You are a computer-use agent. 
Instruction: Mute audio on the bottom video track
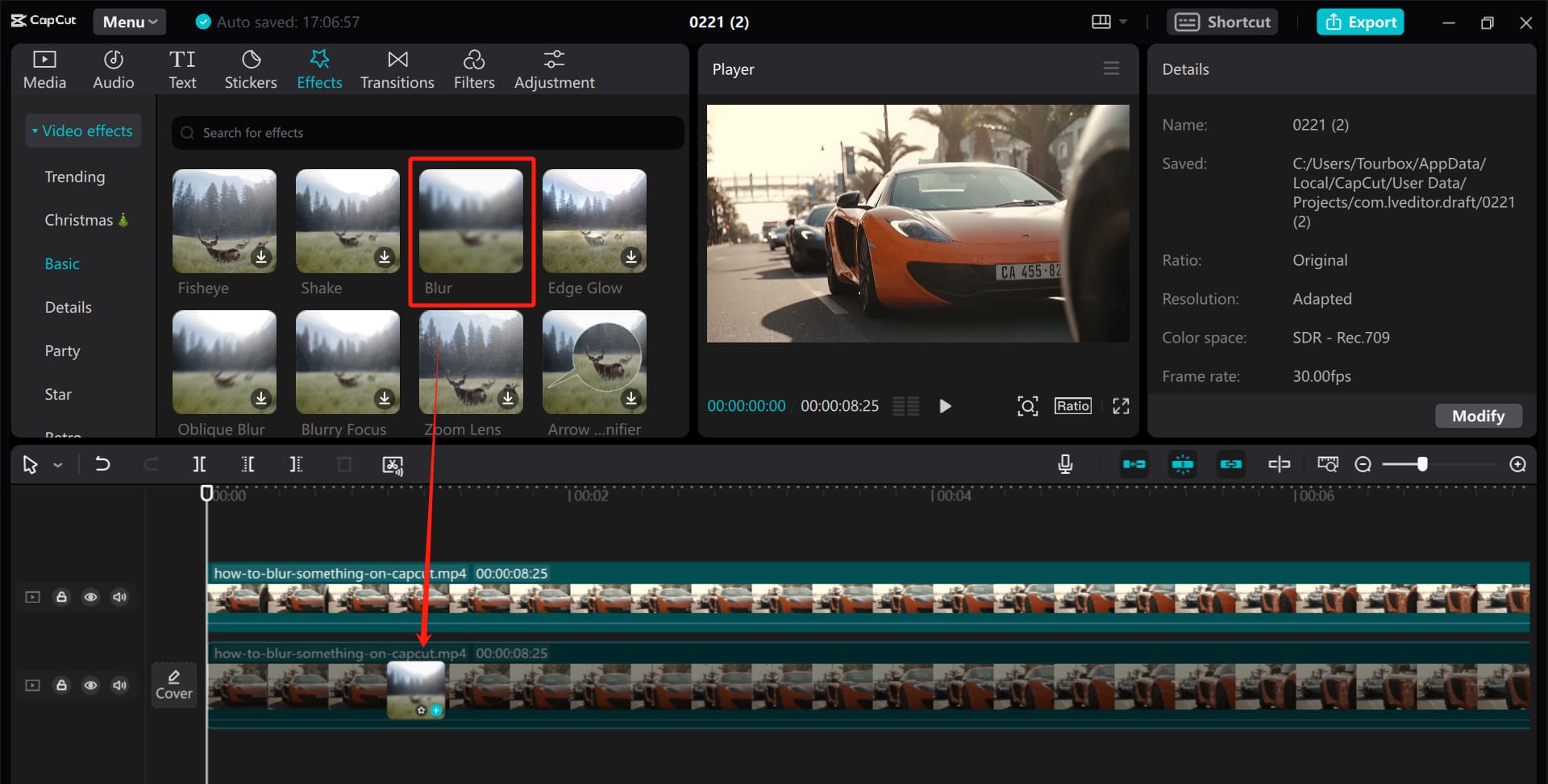[119, 685]
